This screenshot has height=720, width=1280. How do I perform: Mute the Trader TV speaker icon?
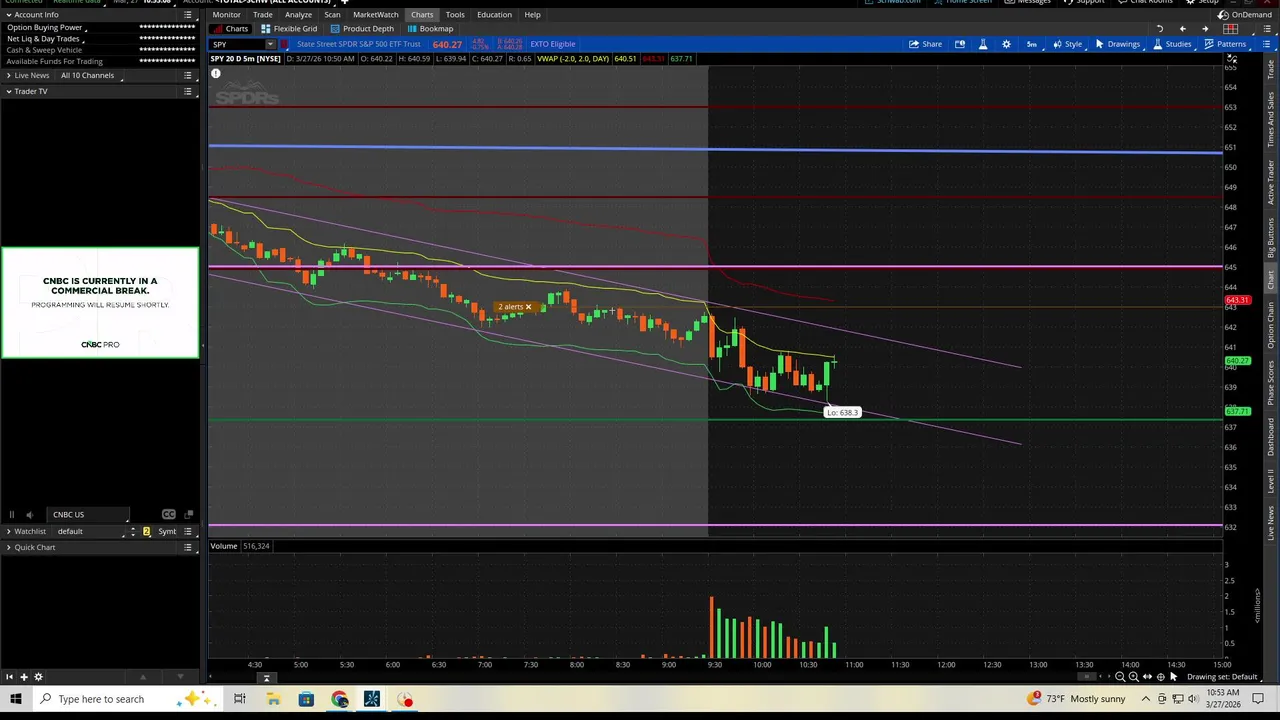tap(29, 515)
